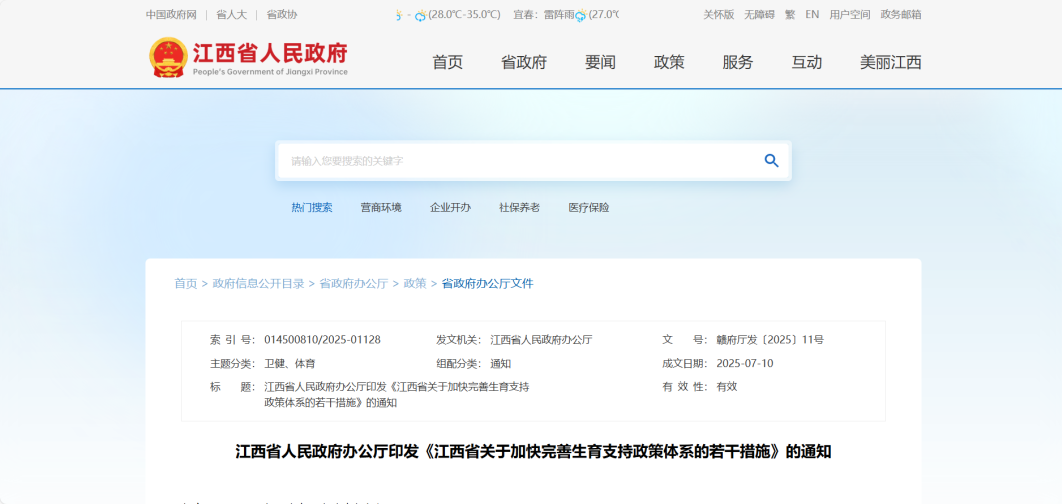
Task: Visit the 美丽江西 section
Action: [x=890, y=62]
